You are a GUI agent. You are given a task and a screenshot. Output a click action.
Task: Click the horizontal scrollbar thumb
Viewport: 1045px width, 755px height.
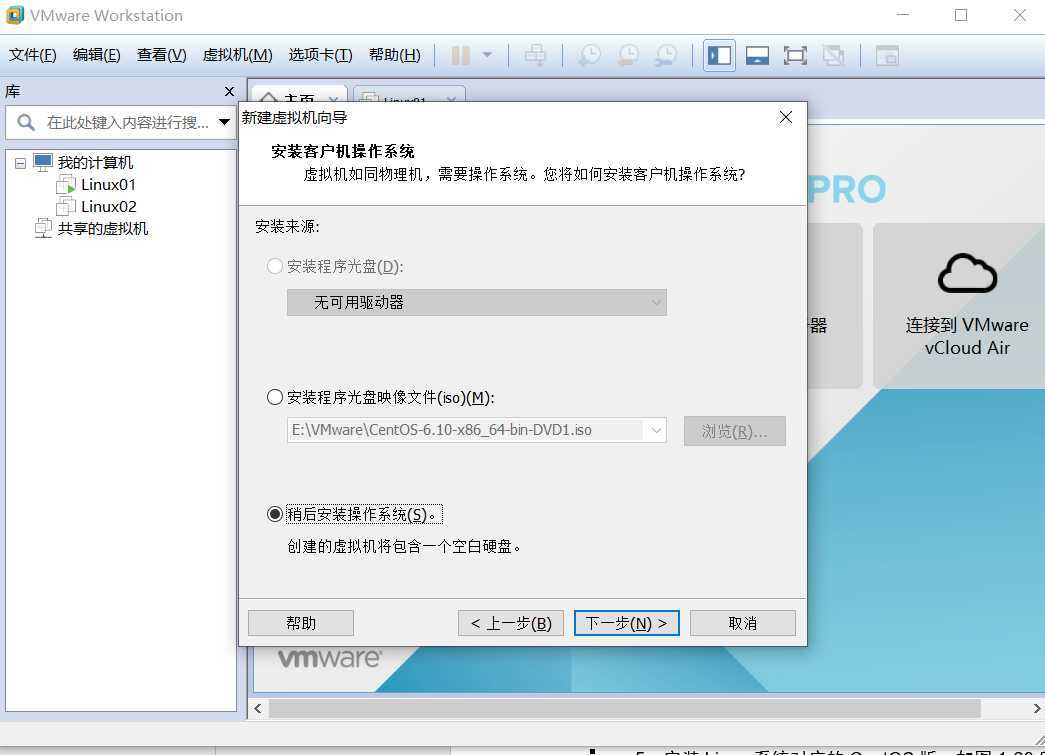(624, 708)
